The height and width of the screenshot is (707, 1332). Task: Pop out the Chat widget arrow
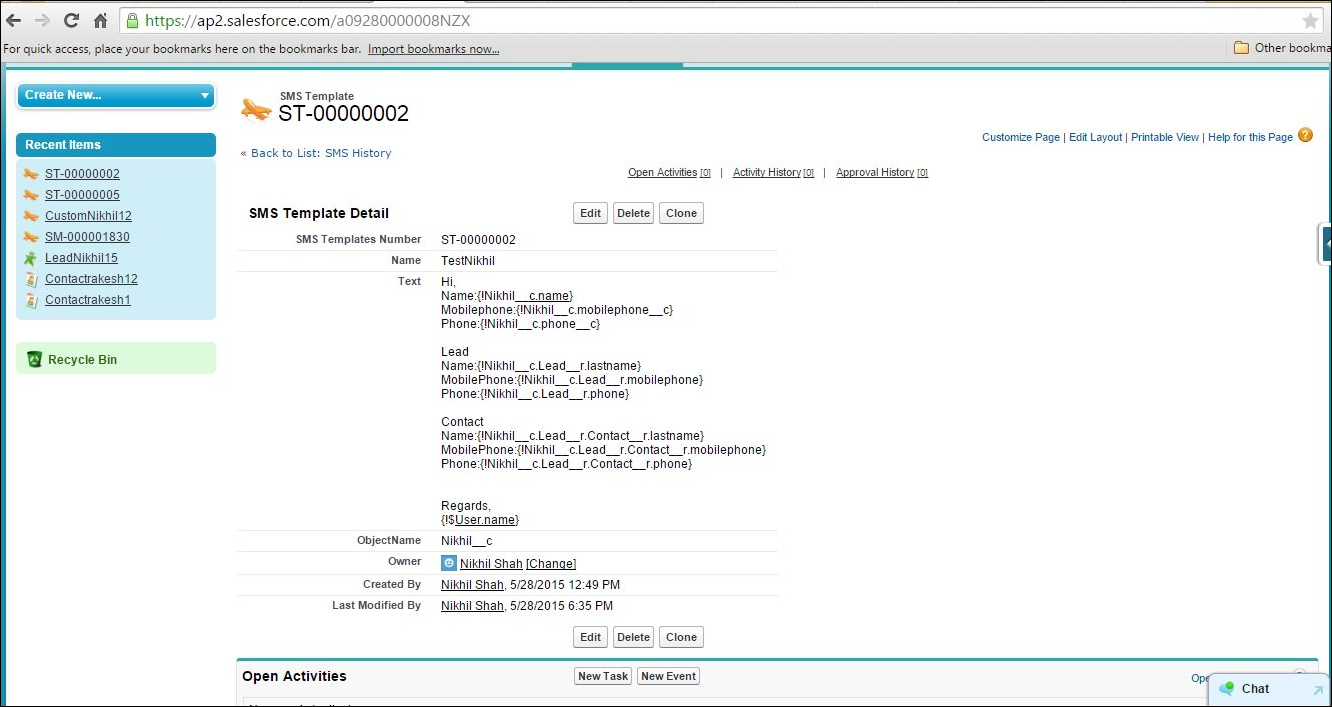point(1317,690)
